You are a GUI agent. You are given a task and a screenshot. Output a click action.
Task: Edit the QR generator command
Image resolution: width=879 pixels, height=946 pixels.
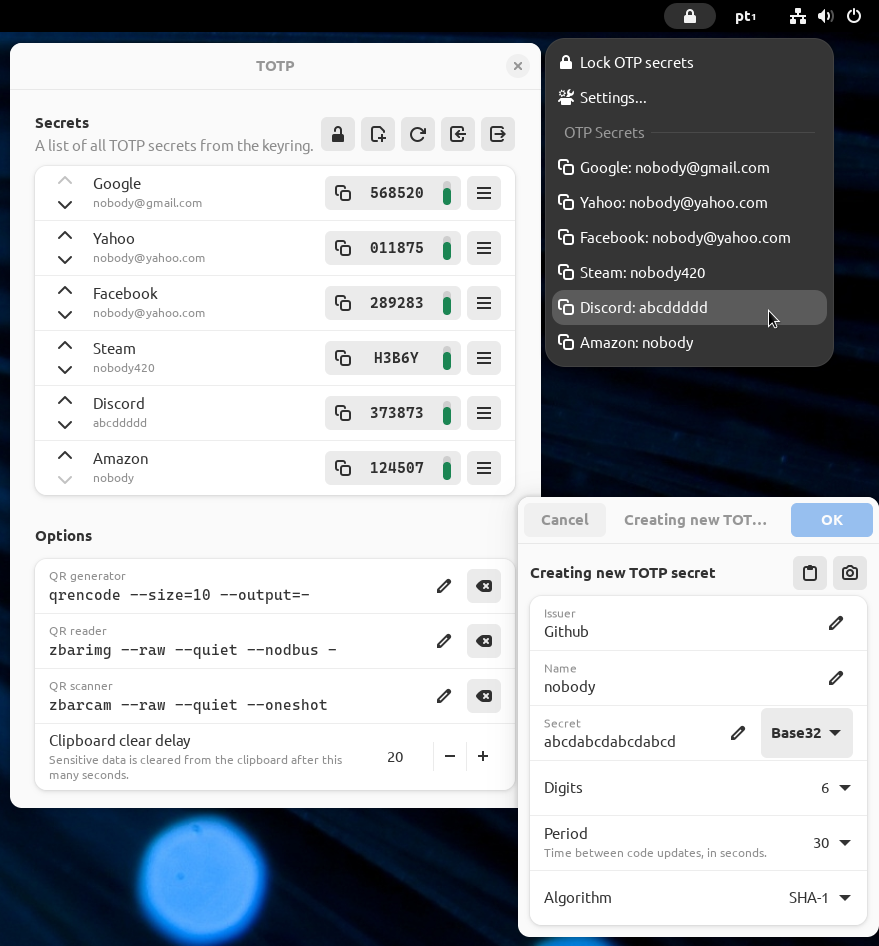[x=444, y=586]
